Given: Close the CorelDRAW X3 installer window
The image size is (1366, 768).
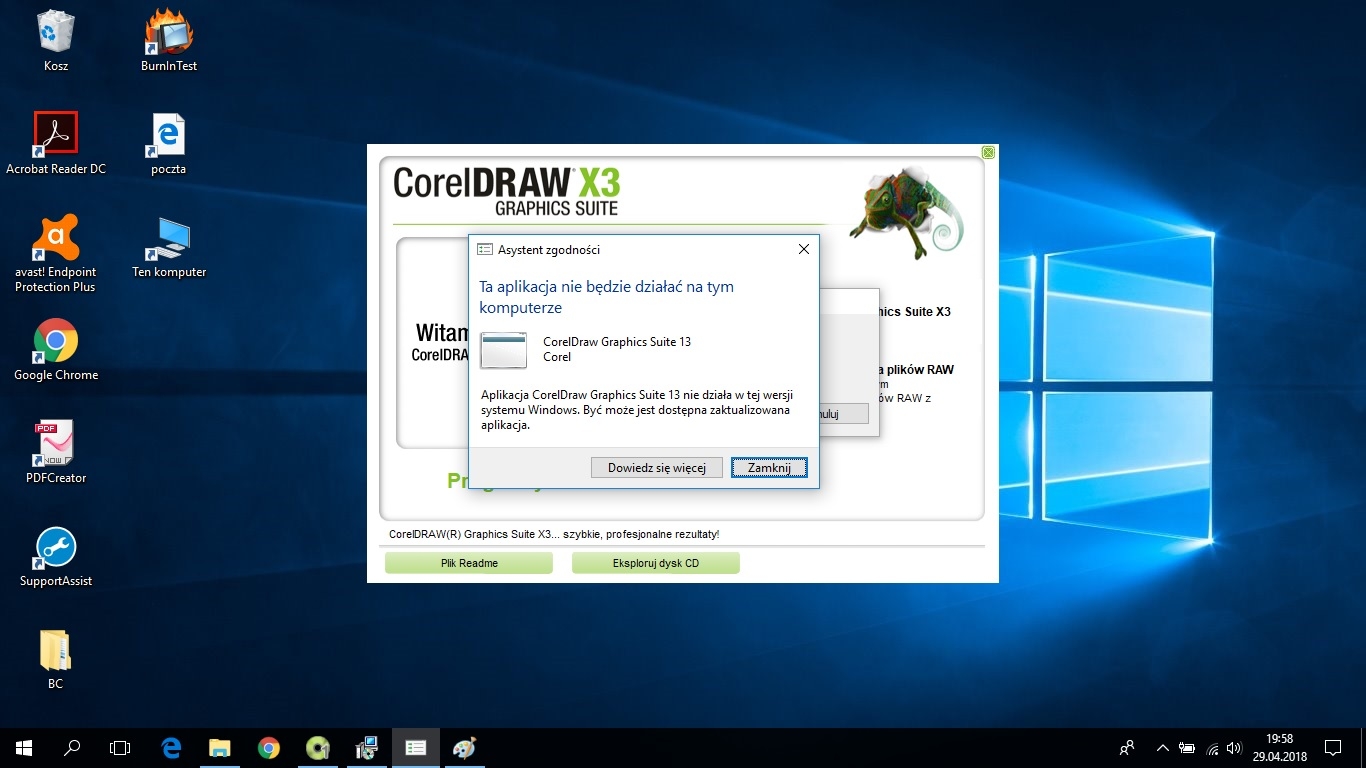Looking at the screenshot, I should point(988,153).
